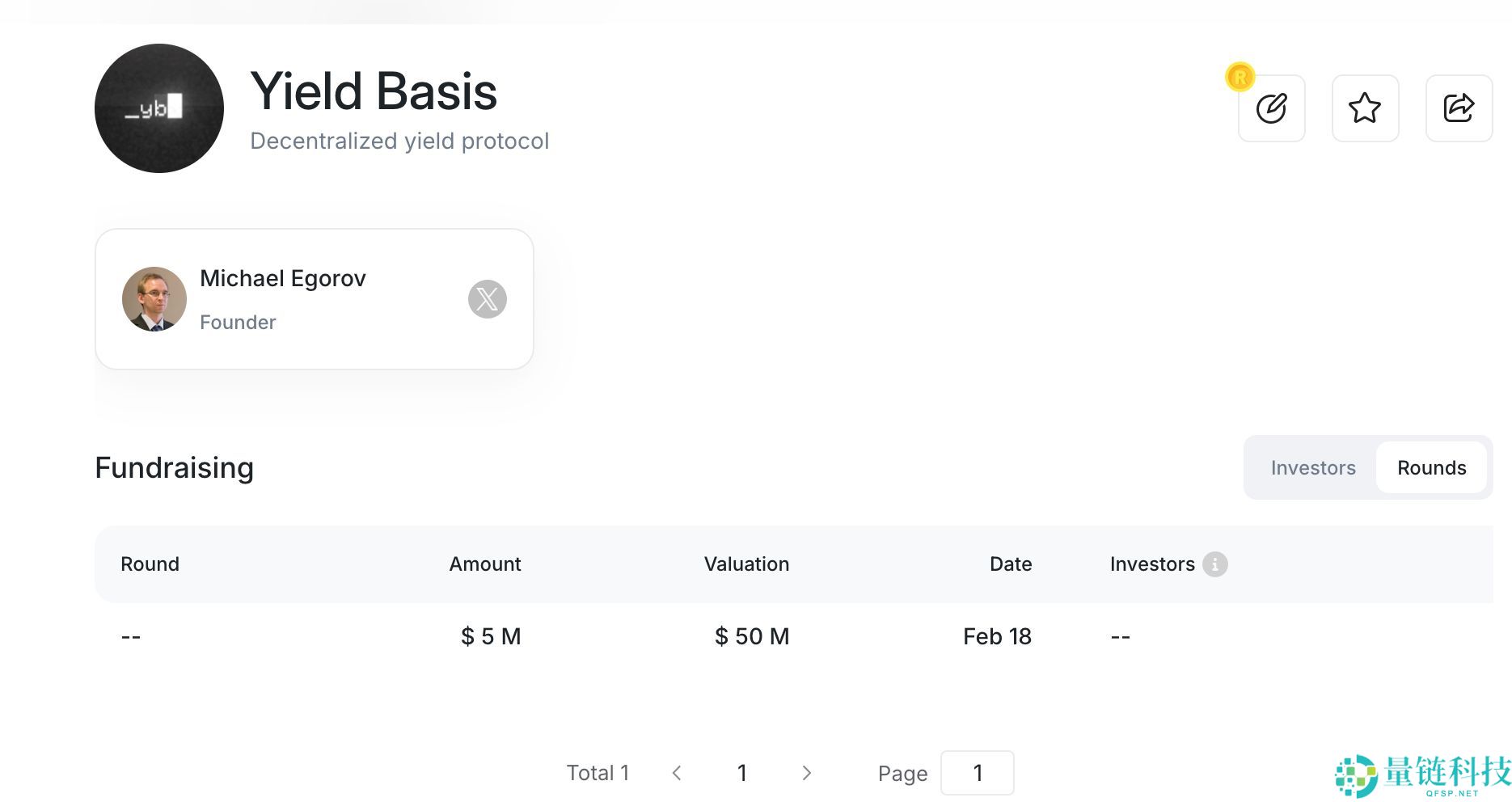Click the Yield Basis project logo
Screen dimensions: 1512x802
tap(158, 108)
